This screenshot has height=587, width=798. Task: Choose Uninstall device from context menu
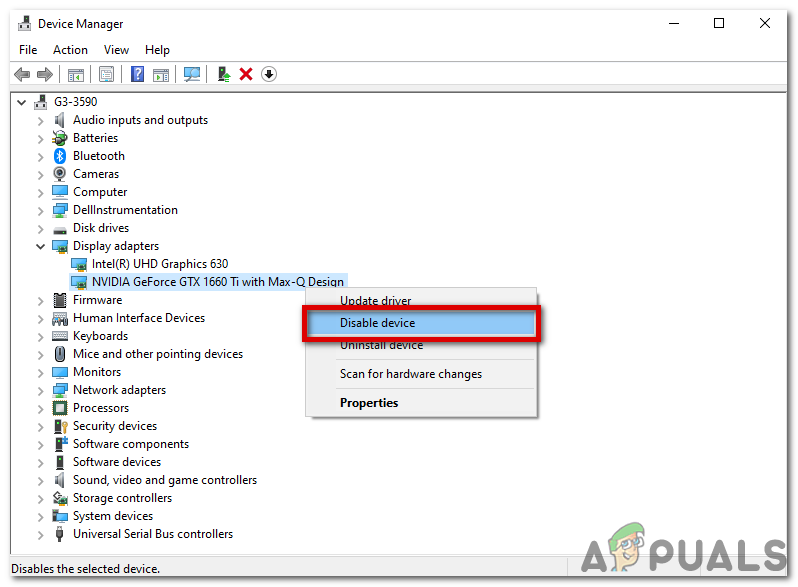pos(382,345)
